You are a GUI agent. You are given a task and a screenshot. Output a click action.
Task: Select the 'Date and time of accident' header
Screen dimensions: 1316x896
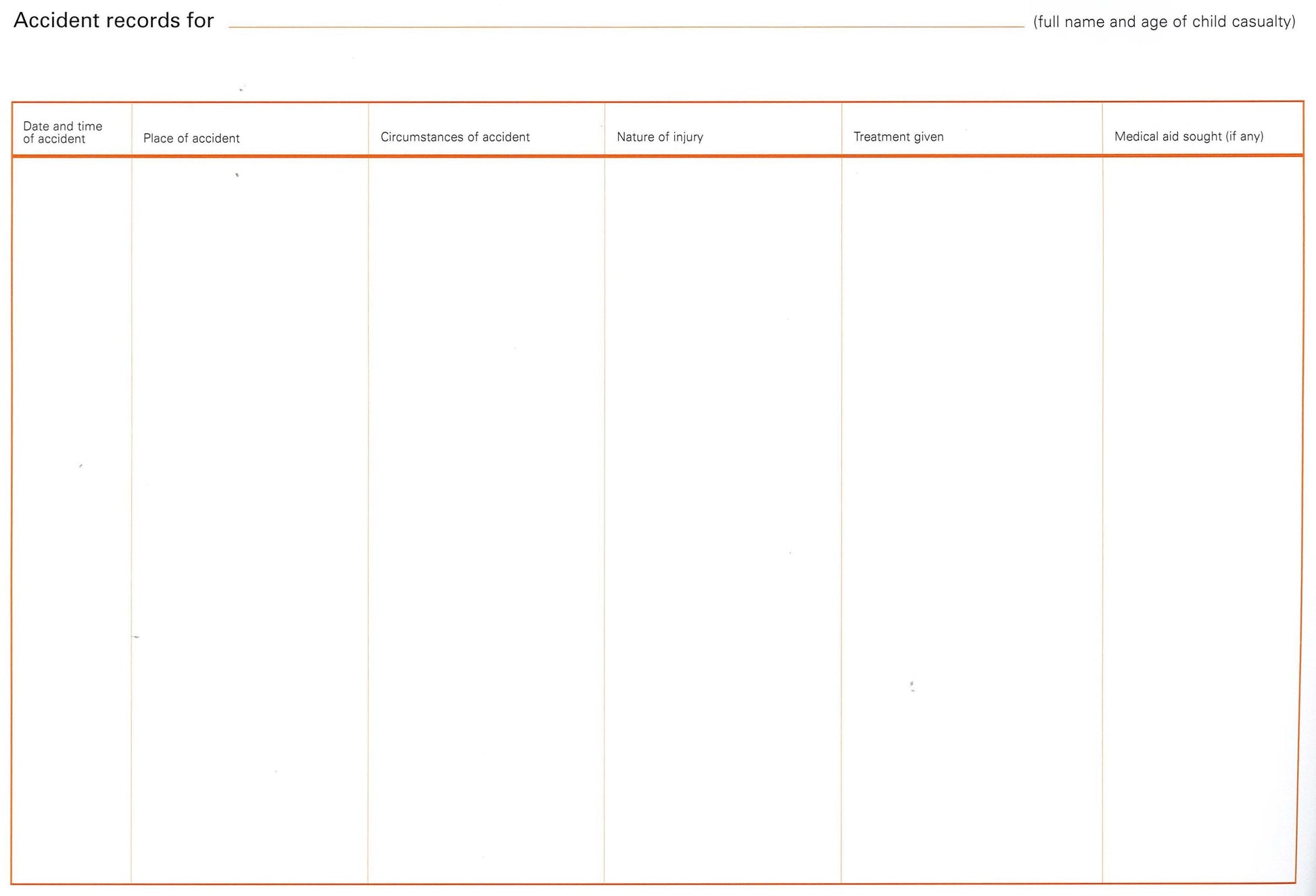(x=62, y=133)
